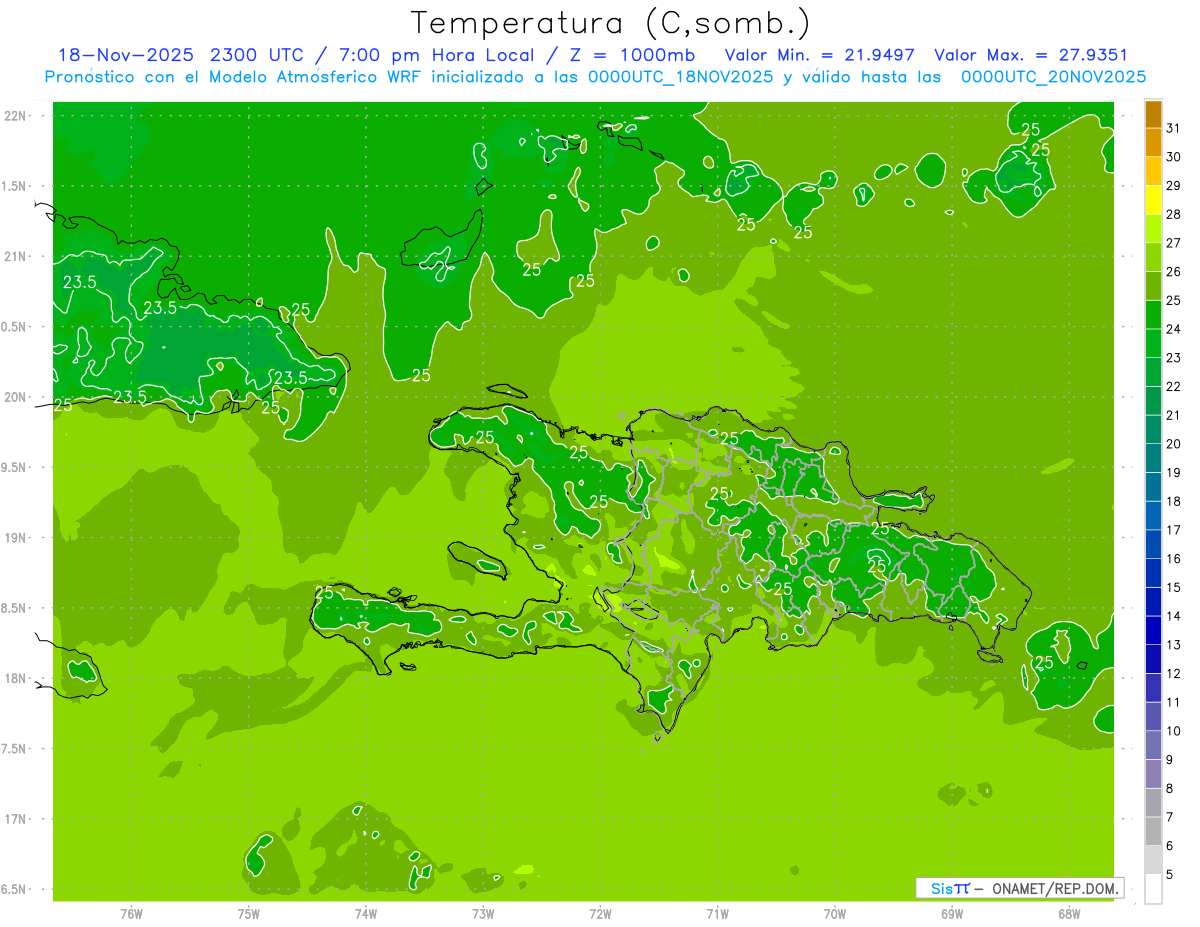Select the "Valor Max. = 27.9351" text
The width and height of the screenshot is (1200, 927).
tap(1030, 55)
